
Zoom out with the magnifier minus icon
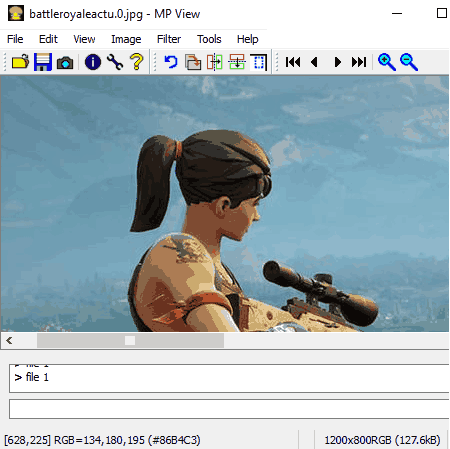pos(409,62)
